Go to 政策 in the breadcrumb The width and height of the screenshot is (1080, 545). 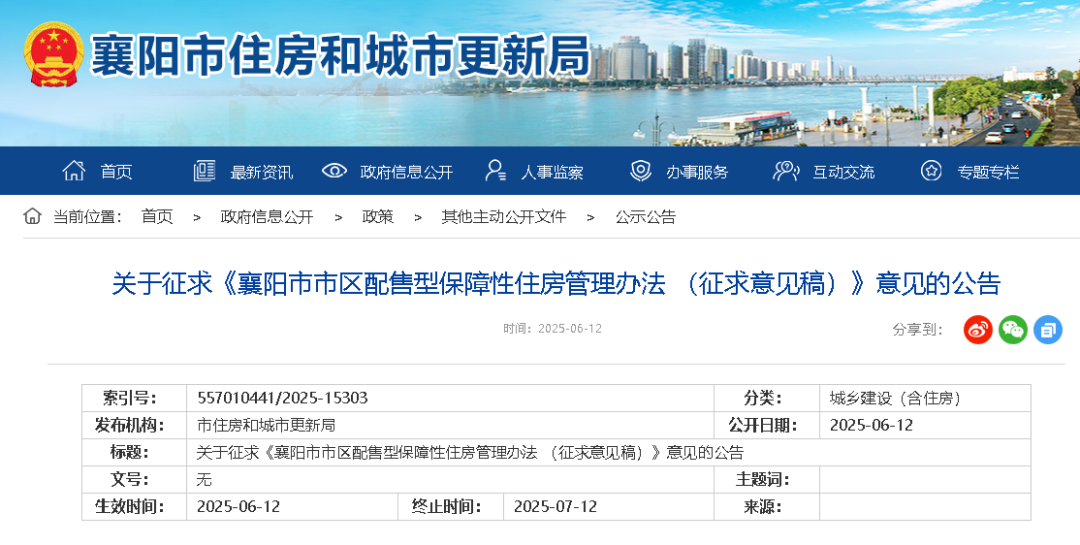pos(378,216)
